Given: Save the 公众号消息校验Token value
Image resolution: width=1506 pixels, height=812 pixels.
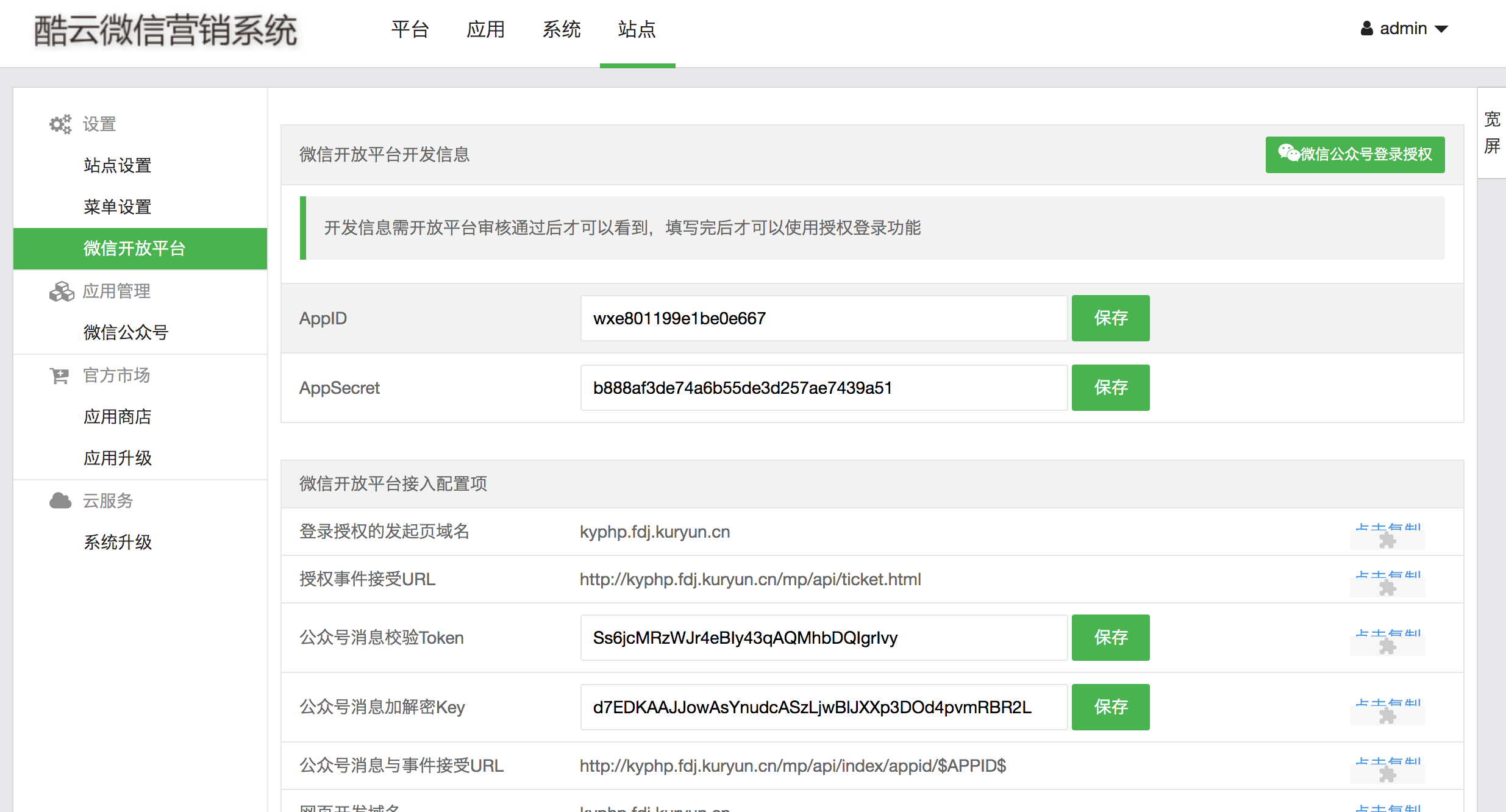Looking at the screenshot, I should [1110, 638].
